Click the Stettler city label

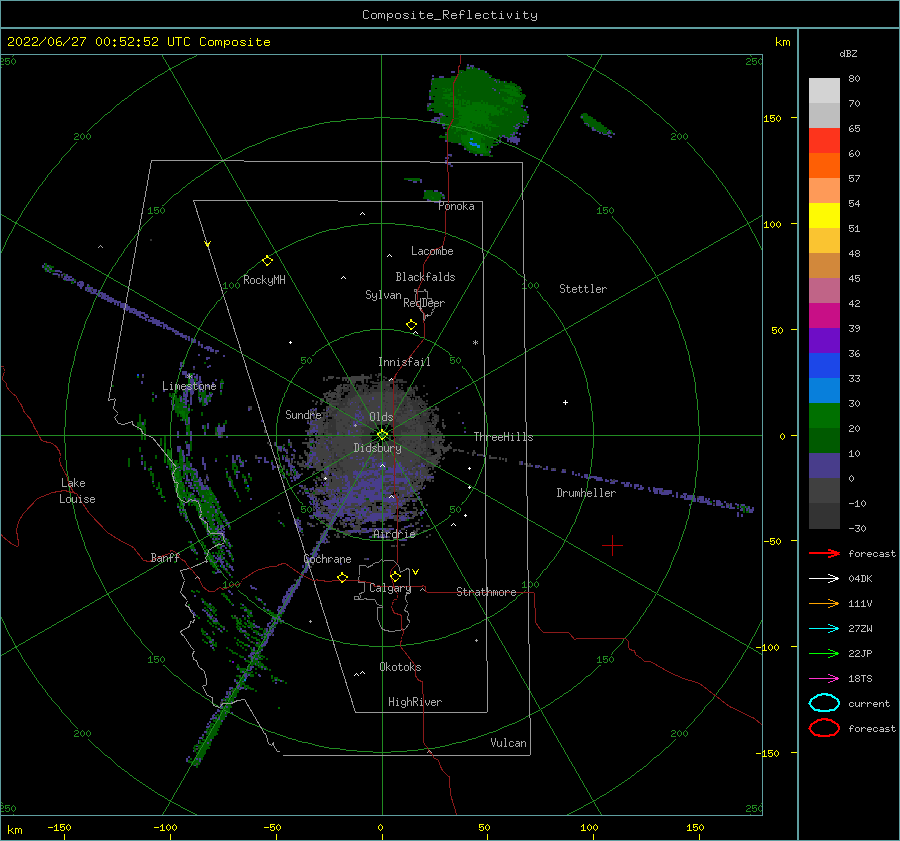click(x=583, y=289)
